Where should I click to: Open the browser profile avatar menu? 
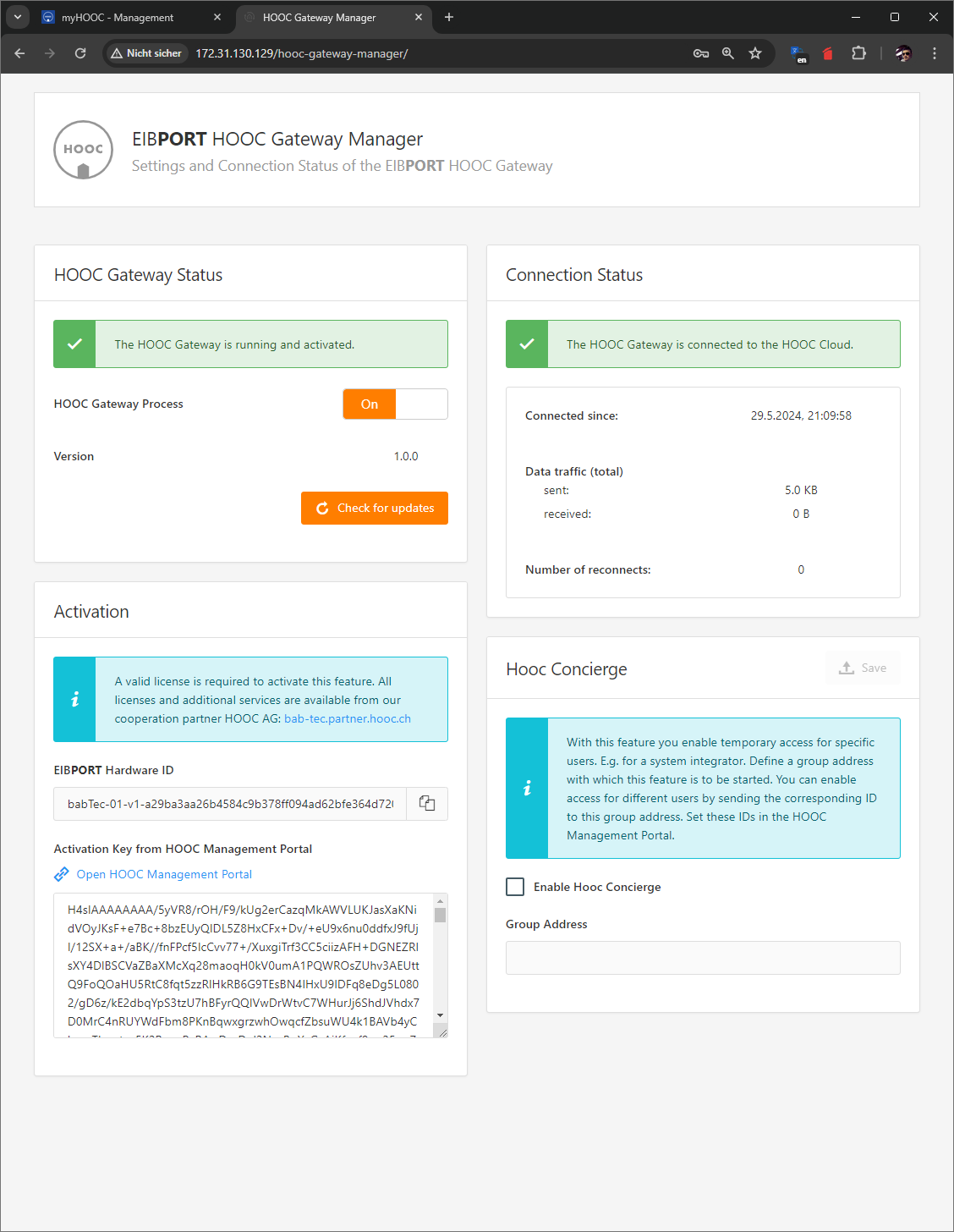(x=903, y=52)
